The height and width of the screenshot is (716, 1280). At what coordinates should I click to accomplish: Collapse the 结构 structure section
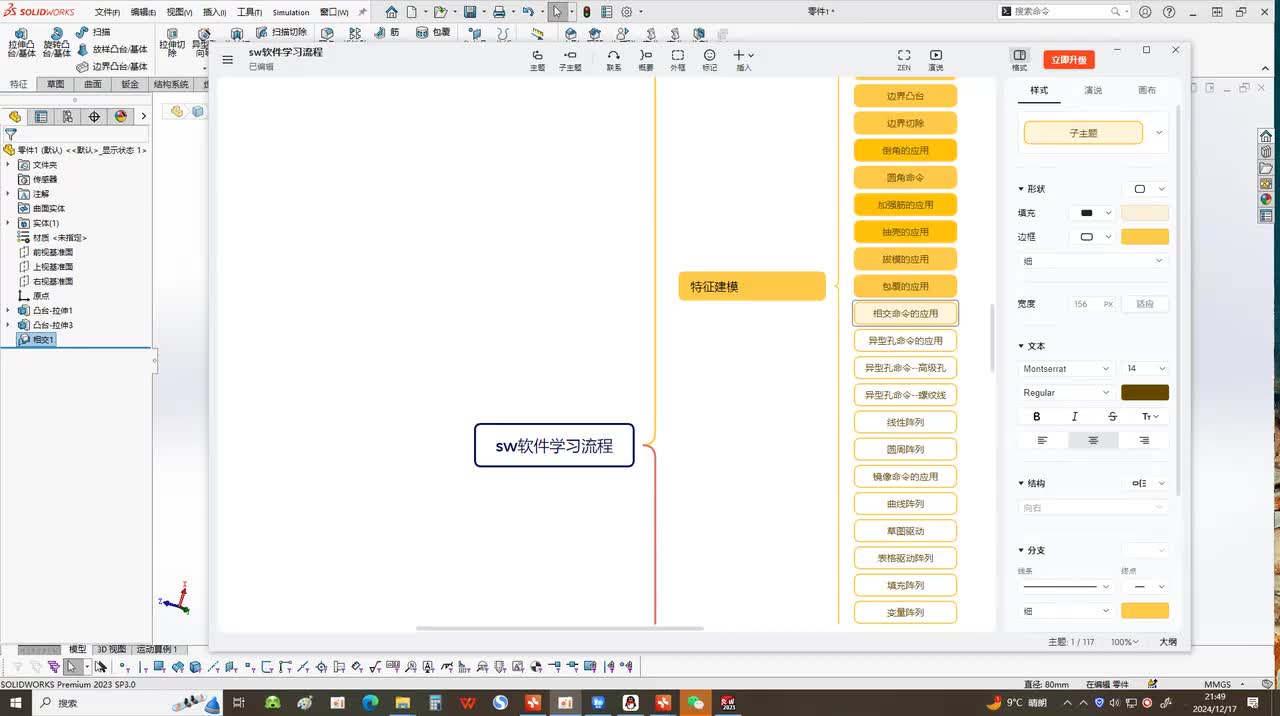click(1021, 484)
